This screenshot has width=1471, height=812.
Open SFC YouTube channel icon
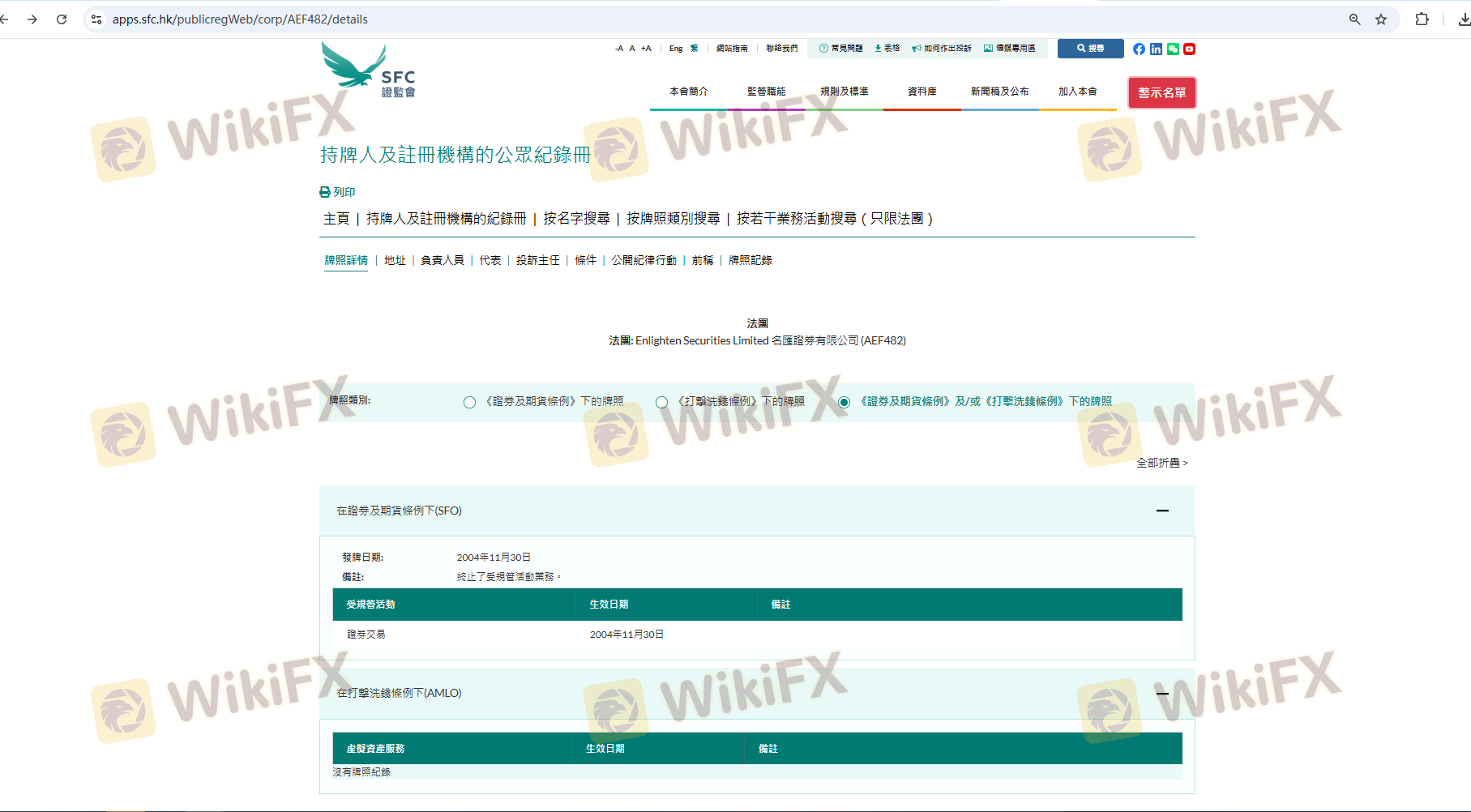point(1189,49)
